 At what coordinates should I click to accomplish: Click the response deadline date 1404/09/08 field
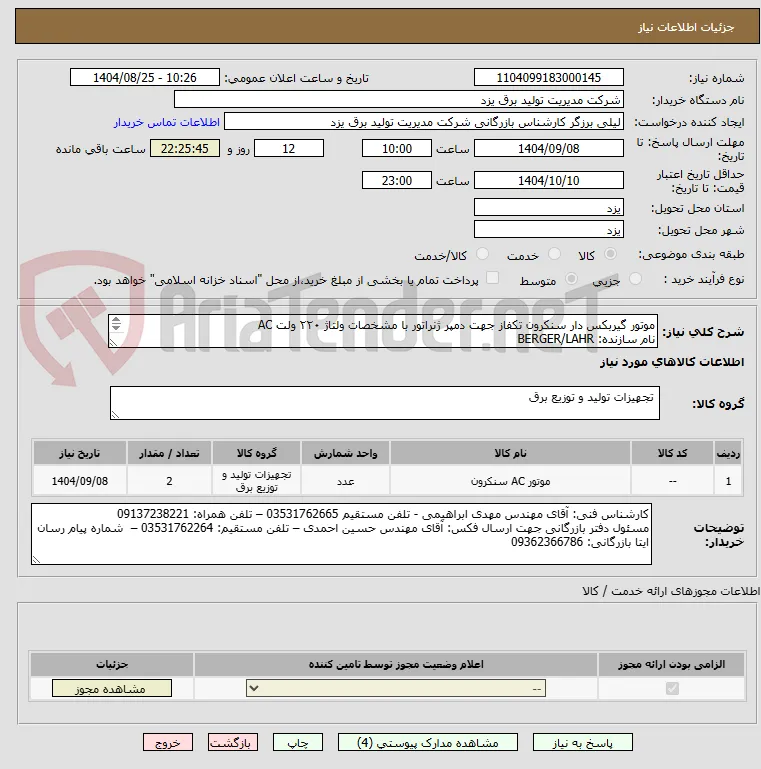(x=549, y=149)
